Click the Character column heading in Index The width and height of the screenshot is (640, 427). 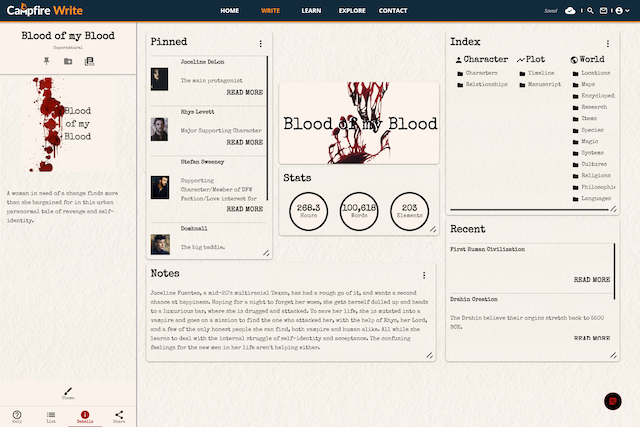pos(482,60)
